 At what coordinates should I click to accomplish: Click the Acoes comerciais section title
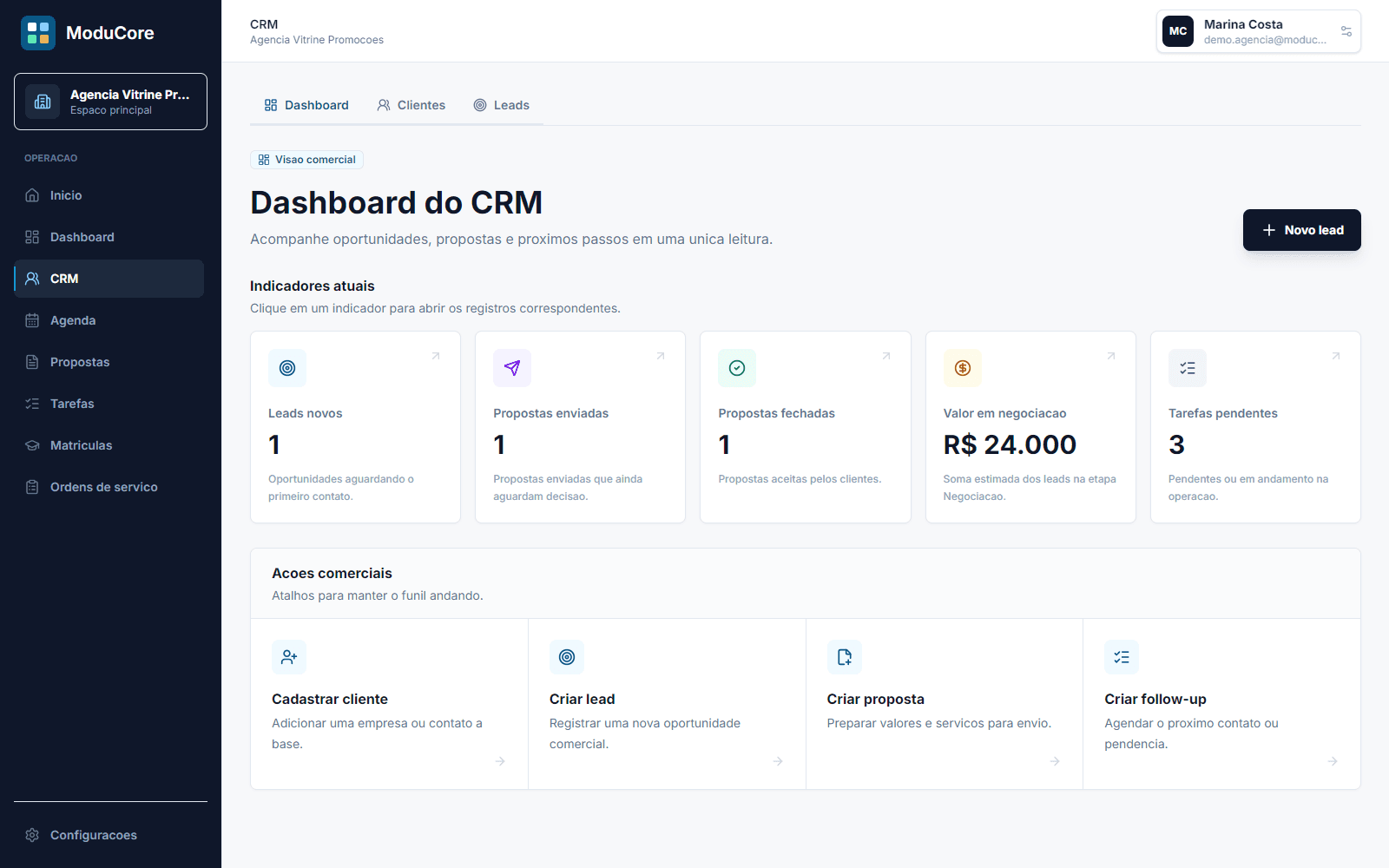coord(332,573)
